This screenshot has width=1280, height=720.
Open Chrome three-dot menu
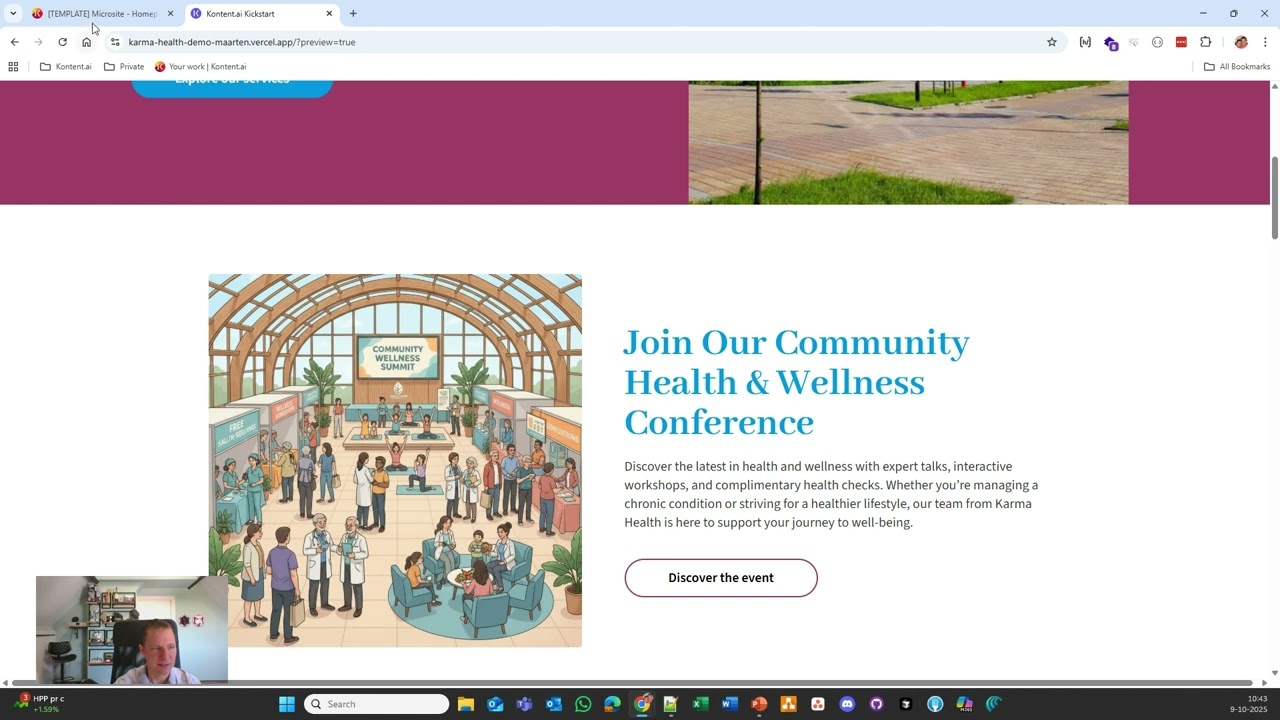pos(1265,42)
